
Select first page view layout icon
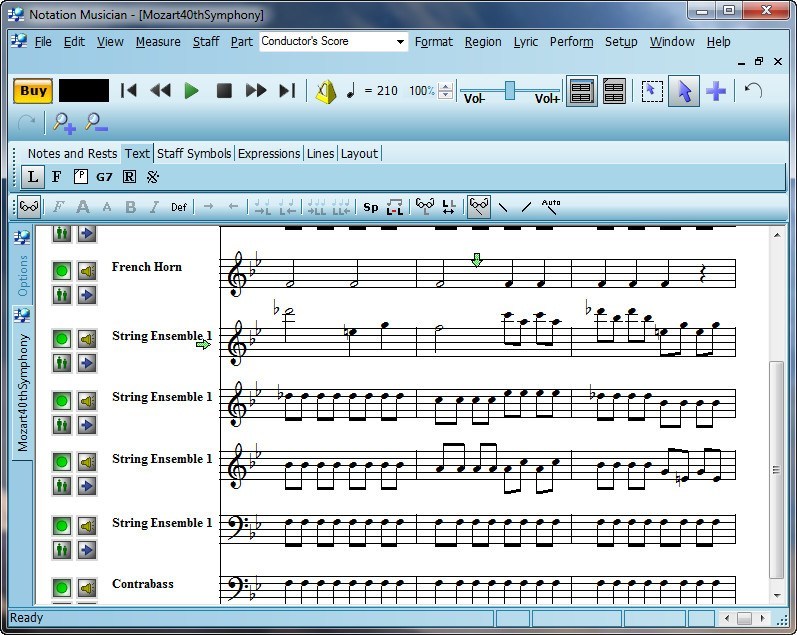[x=581, y=92]
